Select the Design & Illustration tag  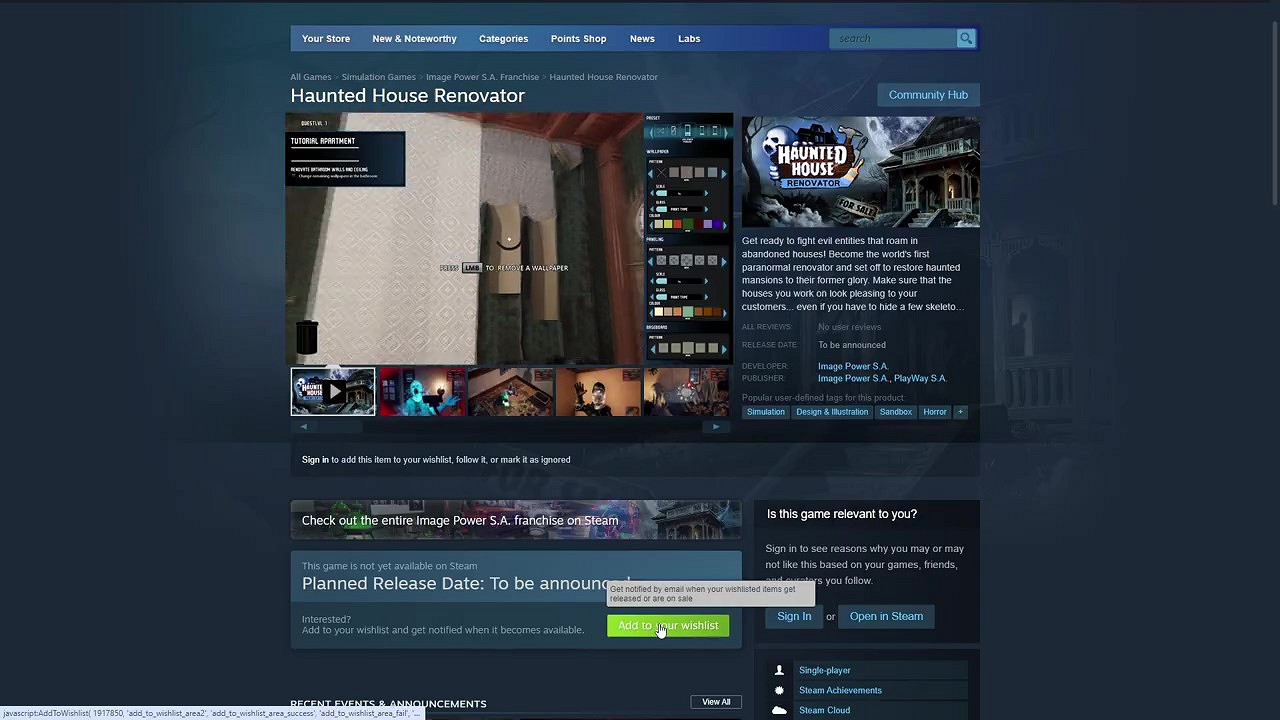click(x=832, y=412)
